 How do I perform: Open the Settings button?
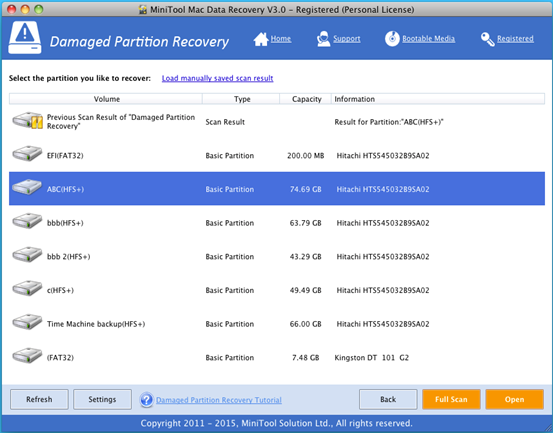pyautogui.click(x=102, y=400)
